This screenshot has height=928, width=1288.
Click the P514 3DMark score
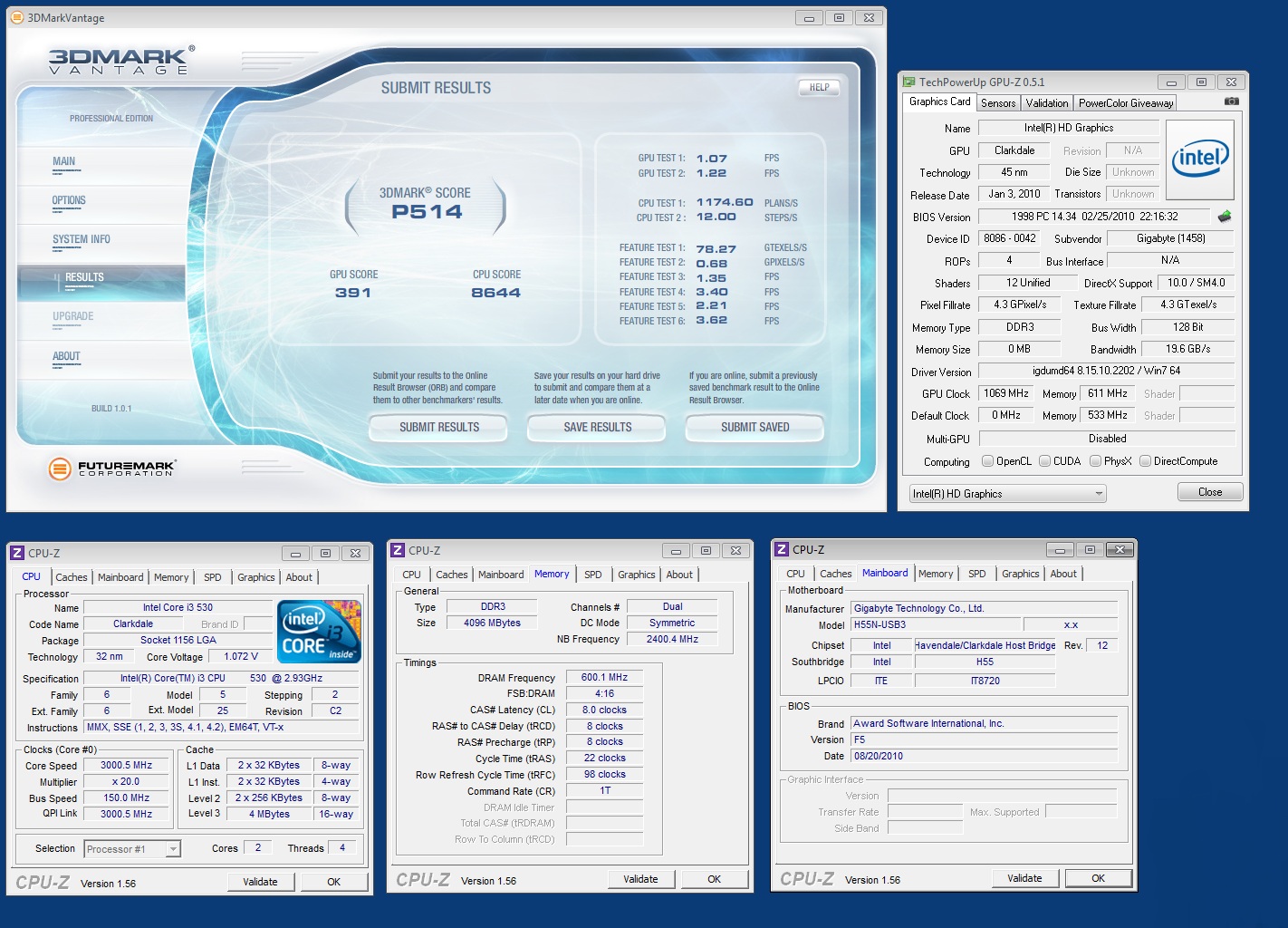coord(427,212)
